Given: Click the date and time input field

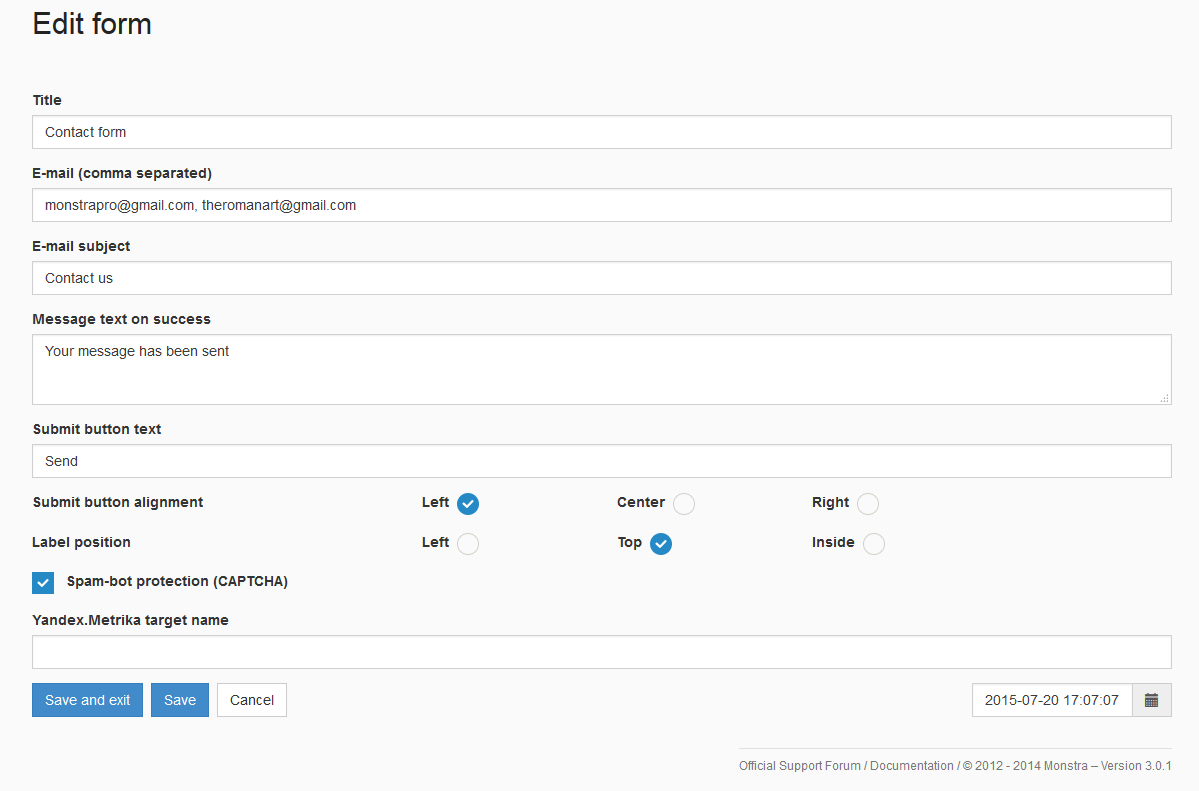Looking at the screenshot, I should [1051, 700].
